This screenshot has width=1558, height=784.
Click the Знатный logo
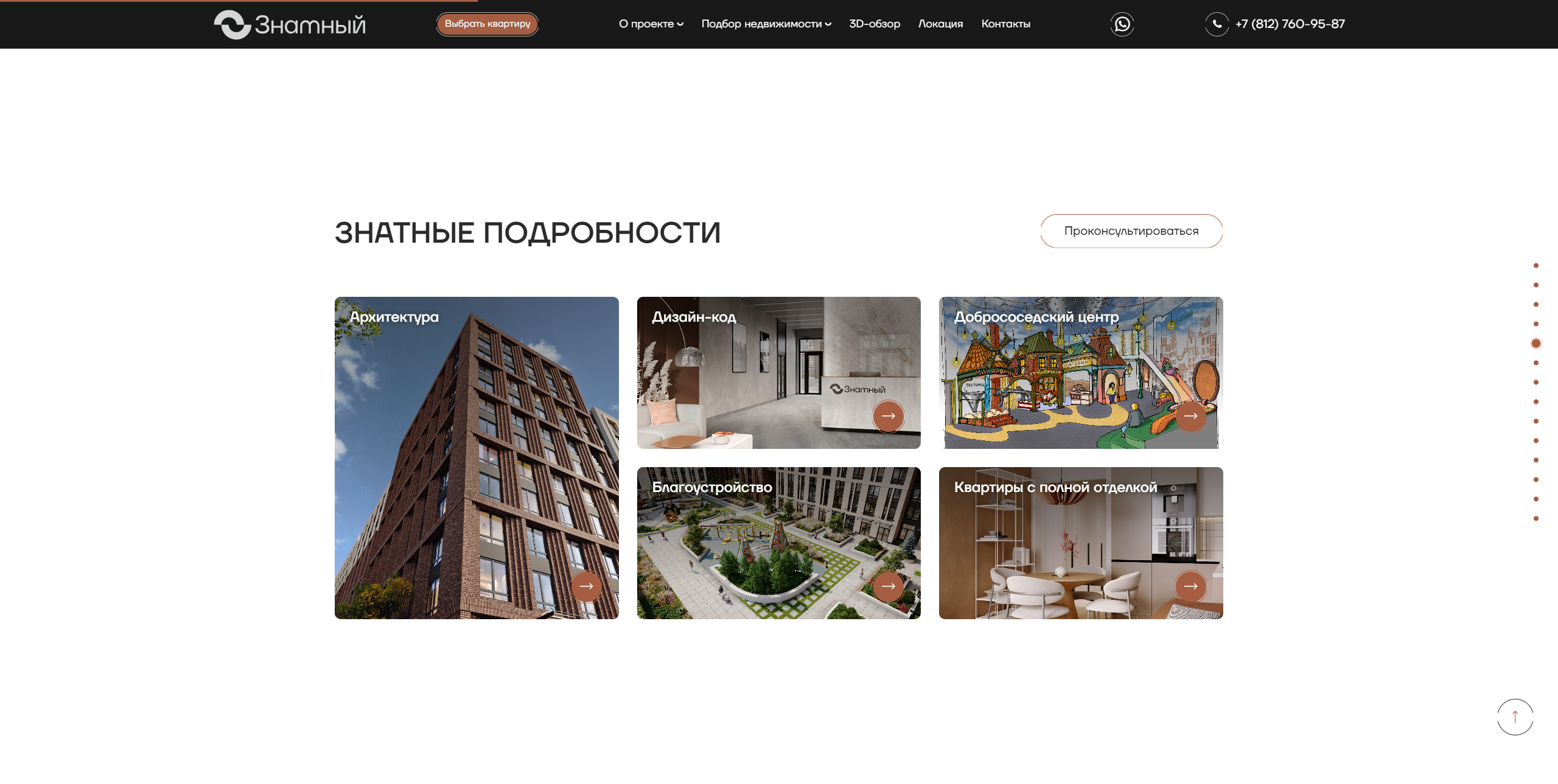290,25
